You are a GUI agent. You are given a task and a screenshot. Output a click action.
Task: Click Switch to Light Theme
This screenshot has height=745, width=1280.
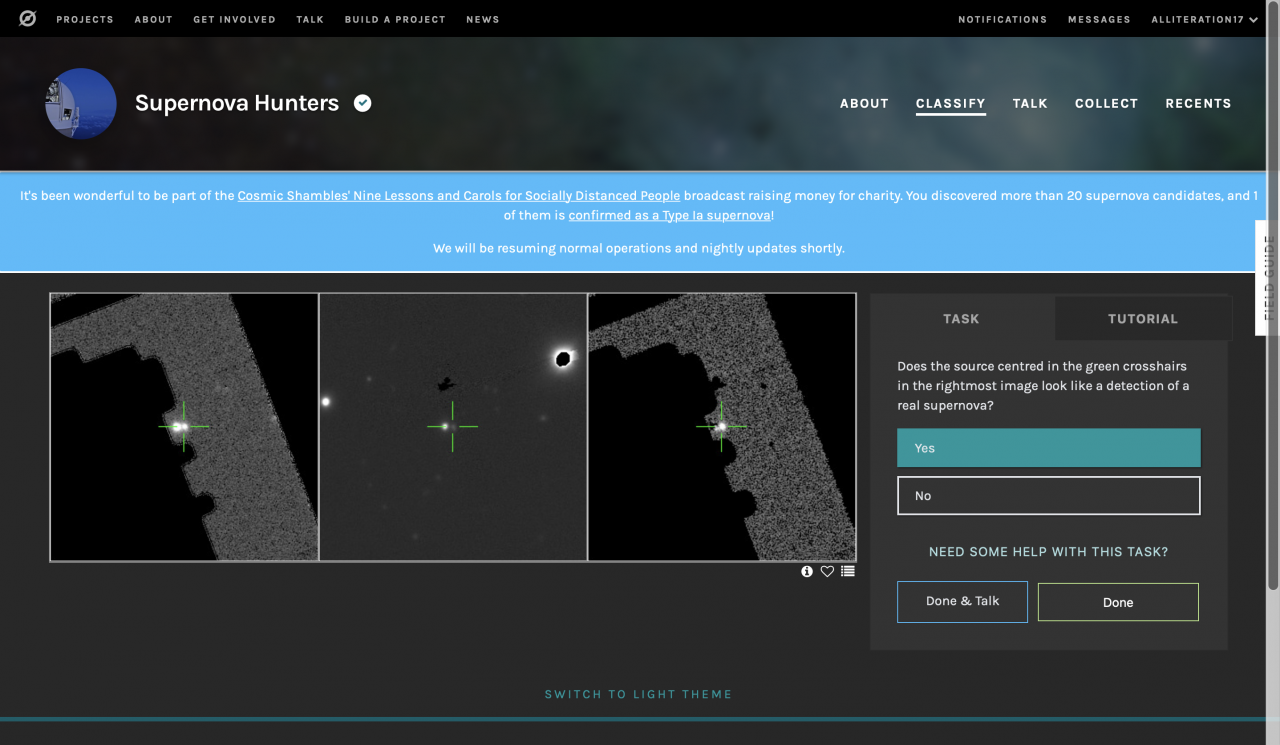coord(638,694)
